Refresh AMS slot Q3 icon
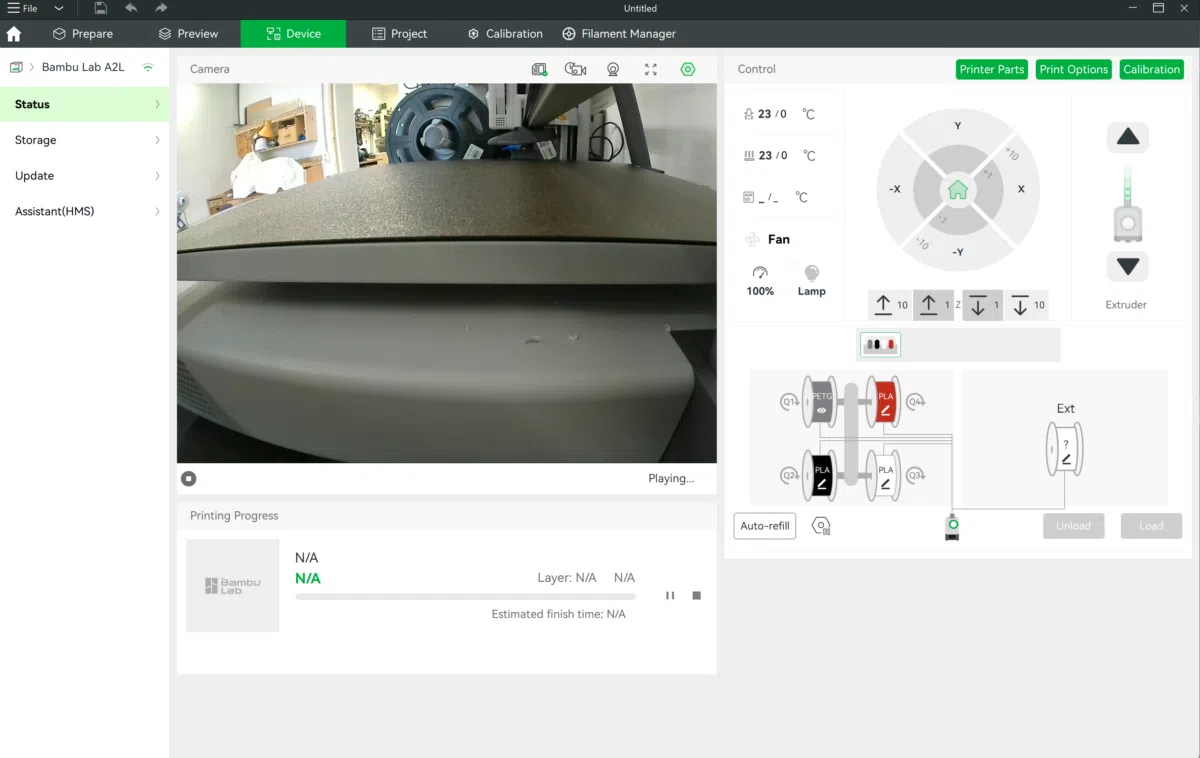1200x758 pixels. (x=916, y=475)
